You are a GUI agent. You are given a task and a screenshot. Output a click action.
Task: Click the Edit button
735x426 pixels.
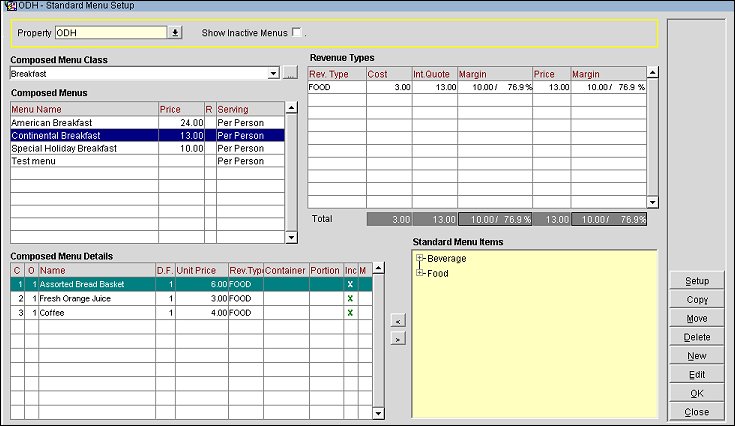(x=696, y=374)
